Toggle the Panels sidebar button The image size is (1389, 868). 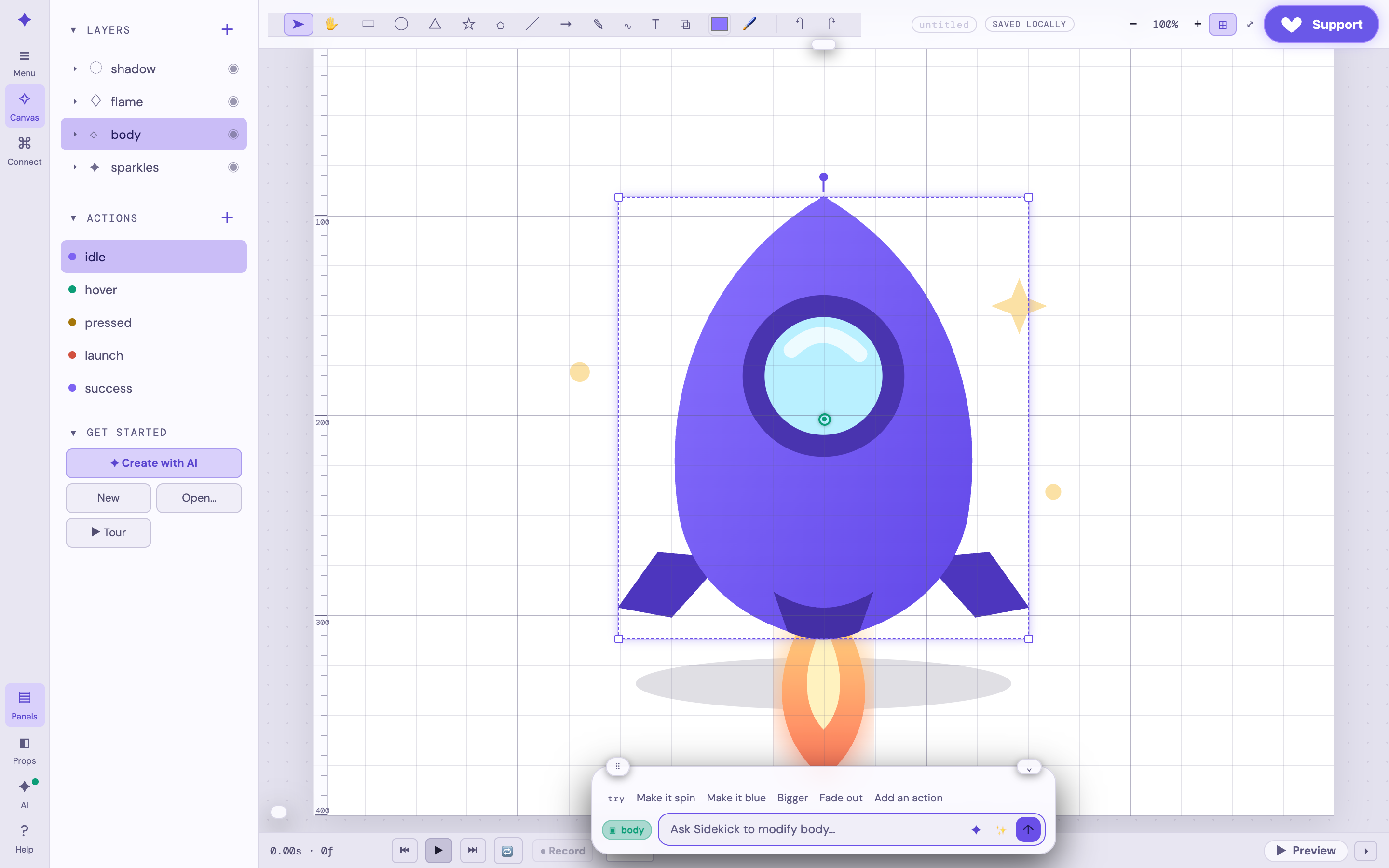click(24, 705)
